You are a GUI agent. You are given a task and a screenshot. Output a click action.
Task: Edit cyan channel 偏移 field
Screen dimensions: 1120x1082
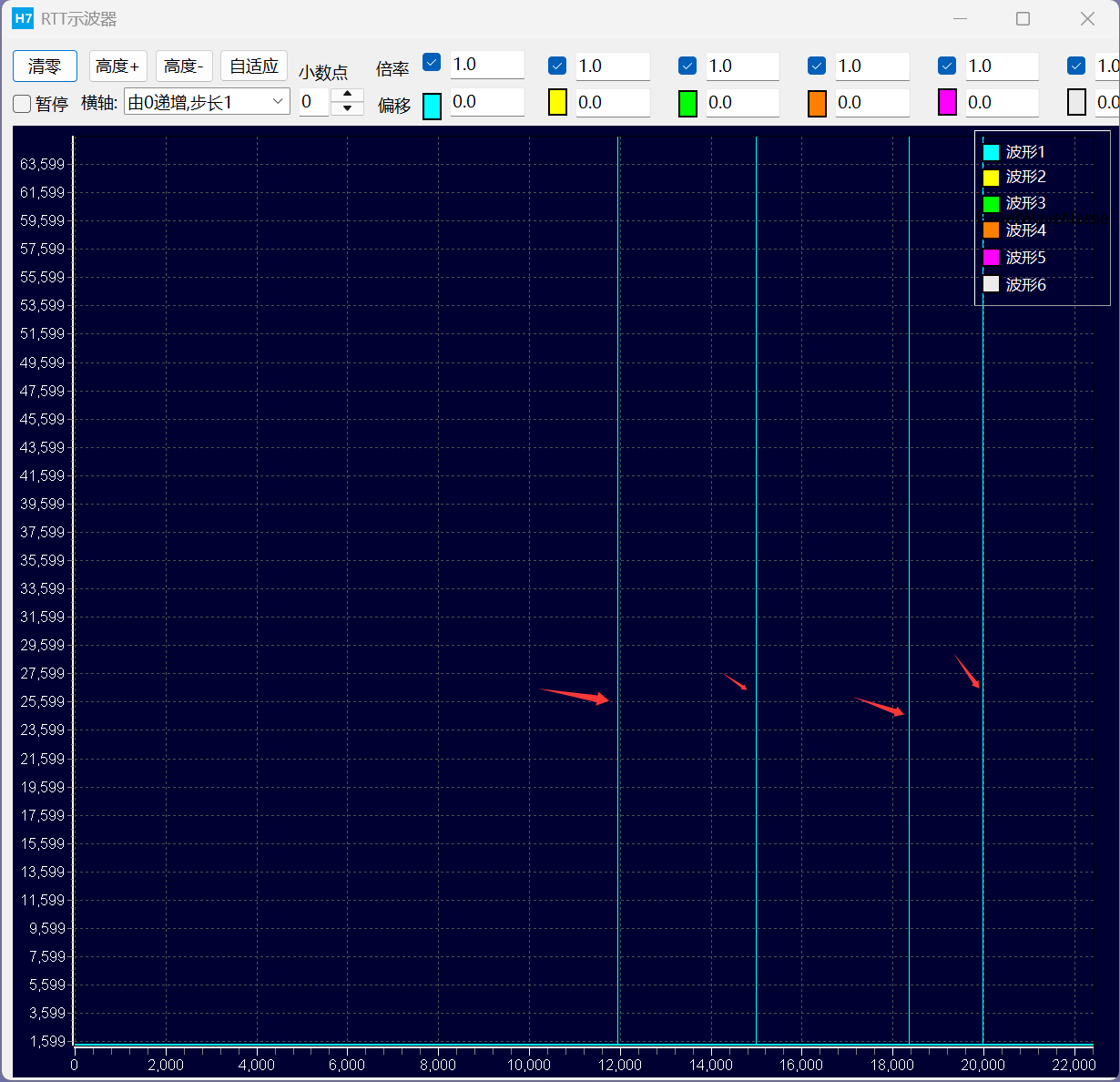pos(487,102)
